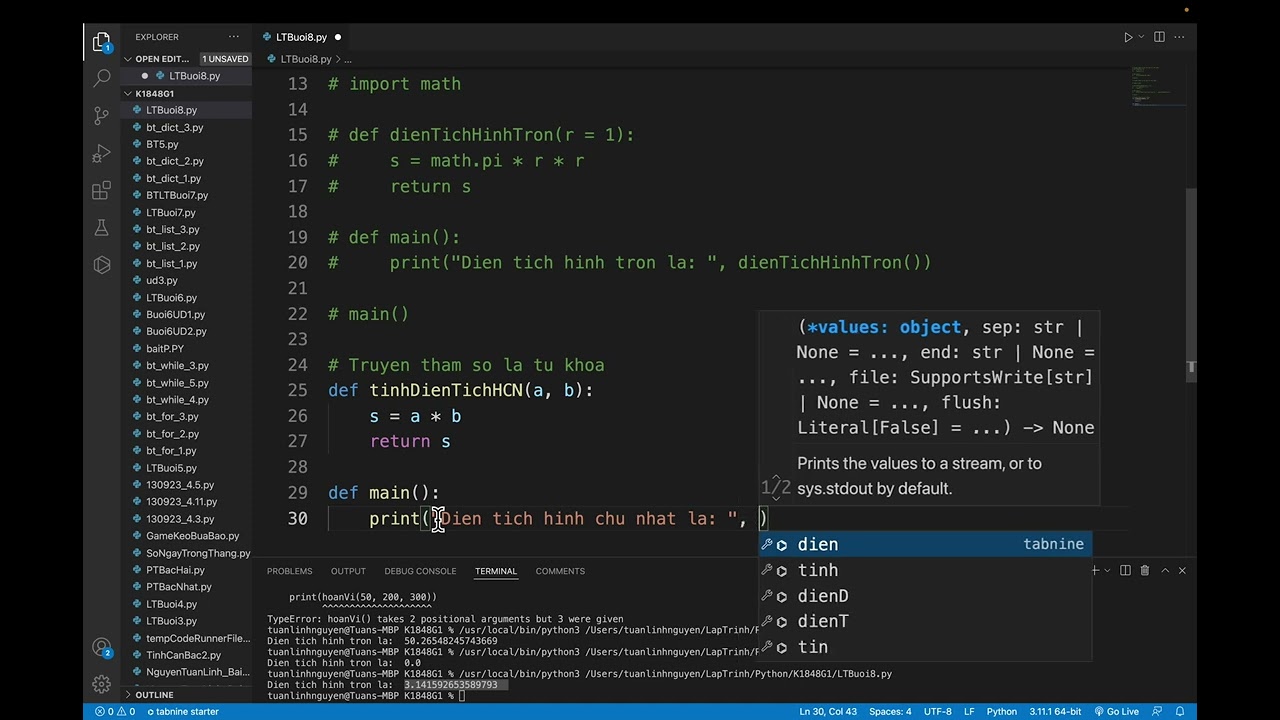Open BTLTBuoi7.py in explorer
This screenshot has height=720, width=1280.
click(177, 195)
